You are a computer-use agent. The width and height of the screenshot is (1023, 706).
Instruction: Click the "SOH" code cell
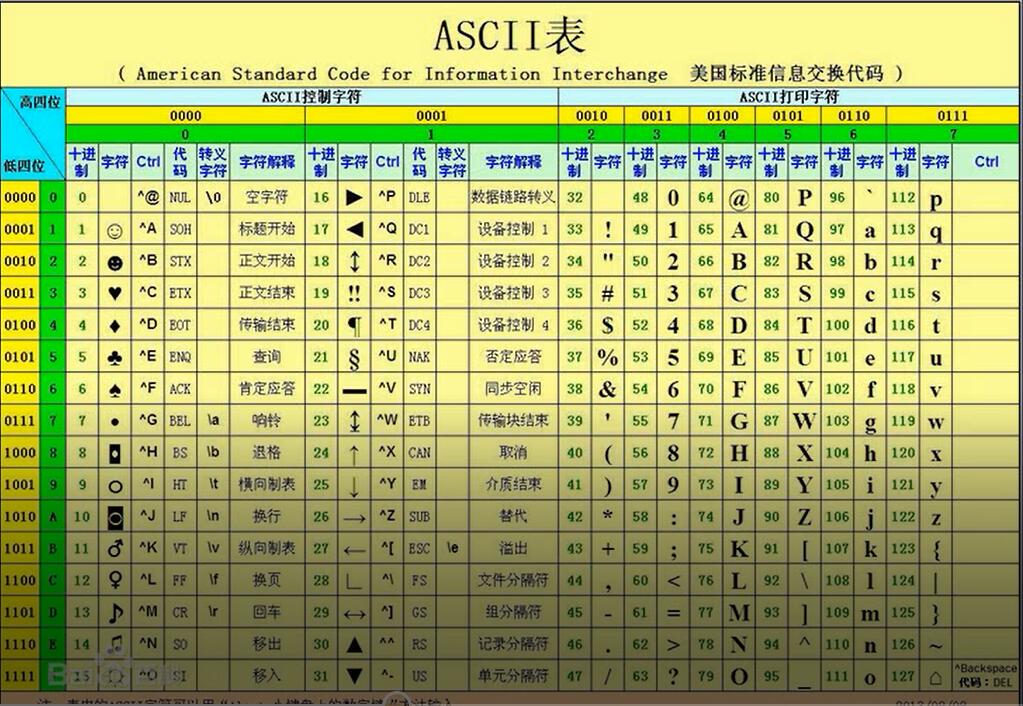180,229
